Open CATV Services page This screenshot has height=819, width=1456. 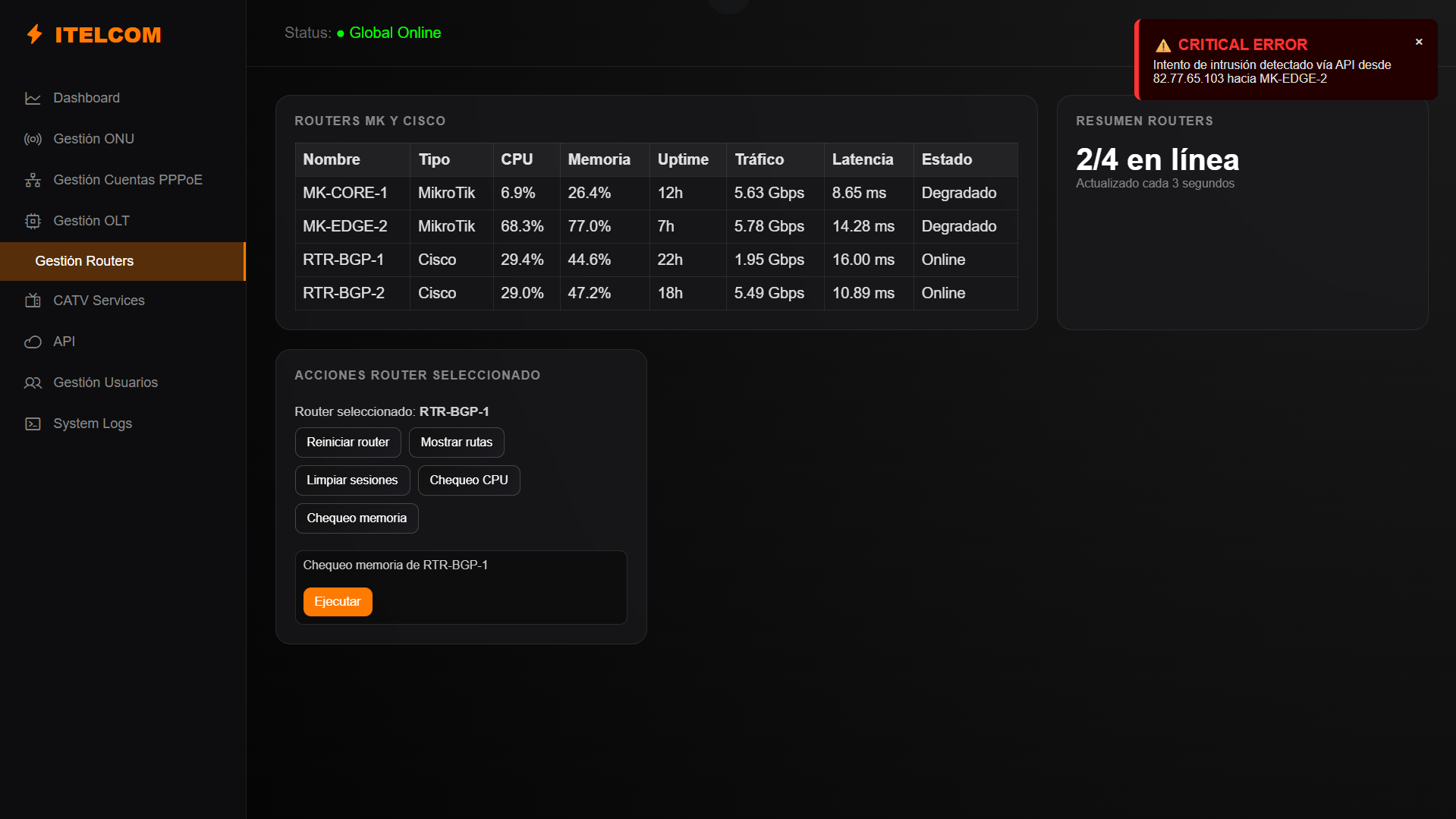click(123, 301)
